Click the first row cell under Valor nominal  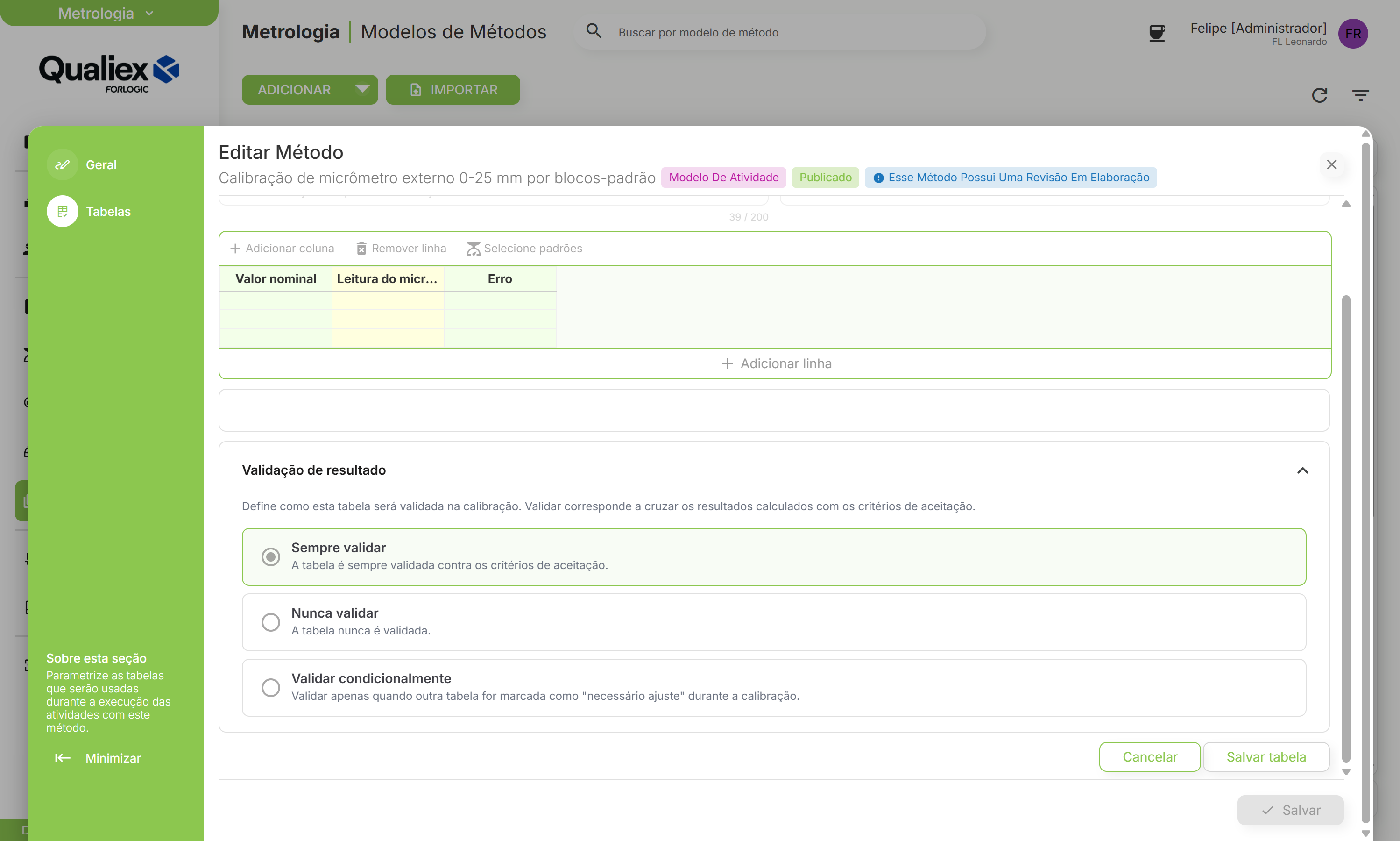click(x=276, y=300)
